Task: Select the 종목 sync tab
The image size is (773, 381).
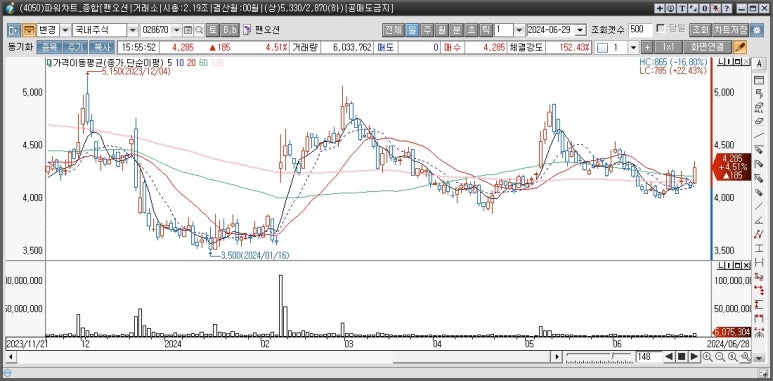Action: click(49, 47)
